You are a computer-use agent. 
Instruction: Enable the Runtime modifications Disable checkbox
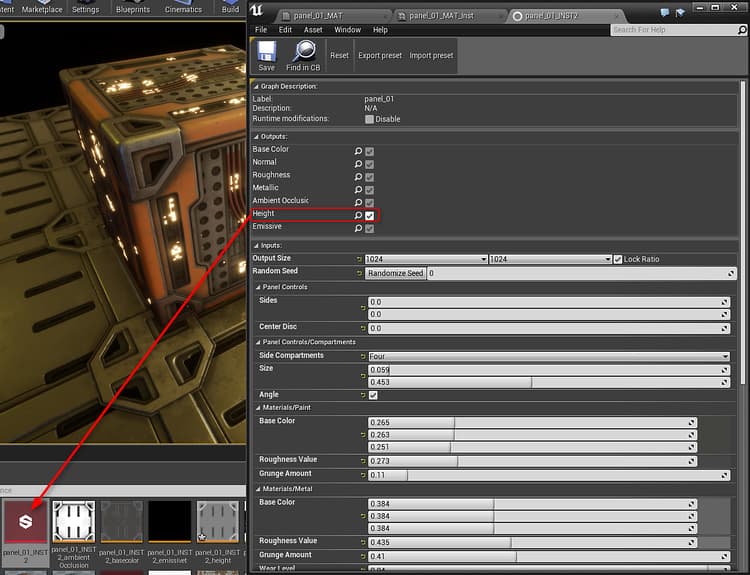pos(369,119)
